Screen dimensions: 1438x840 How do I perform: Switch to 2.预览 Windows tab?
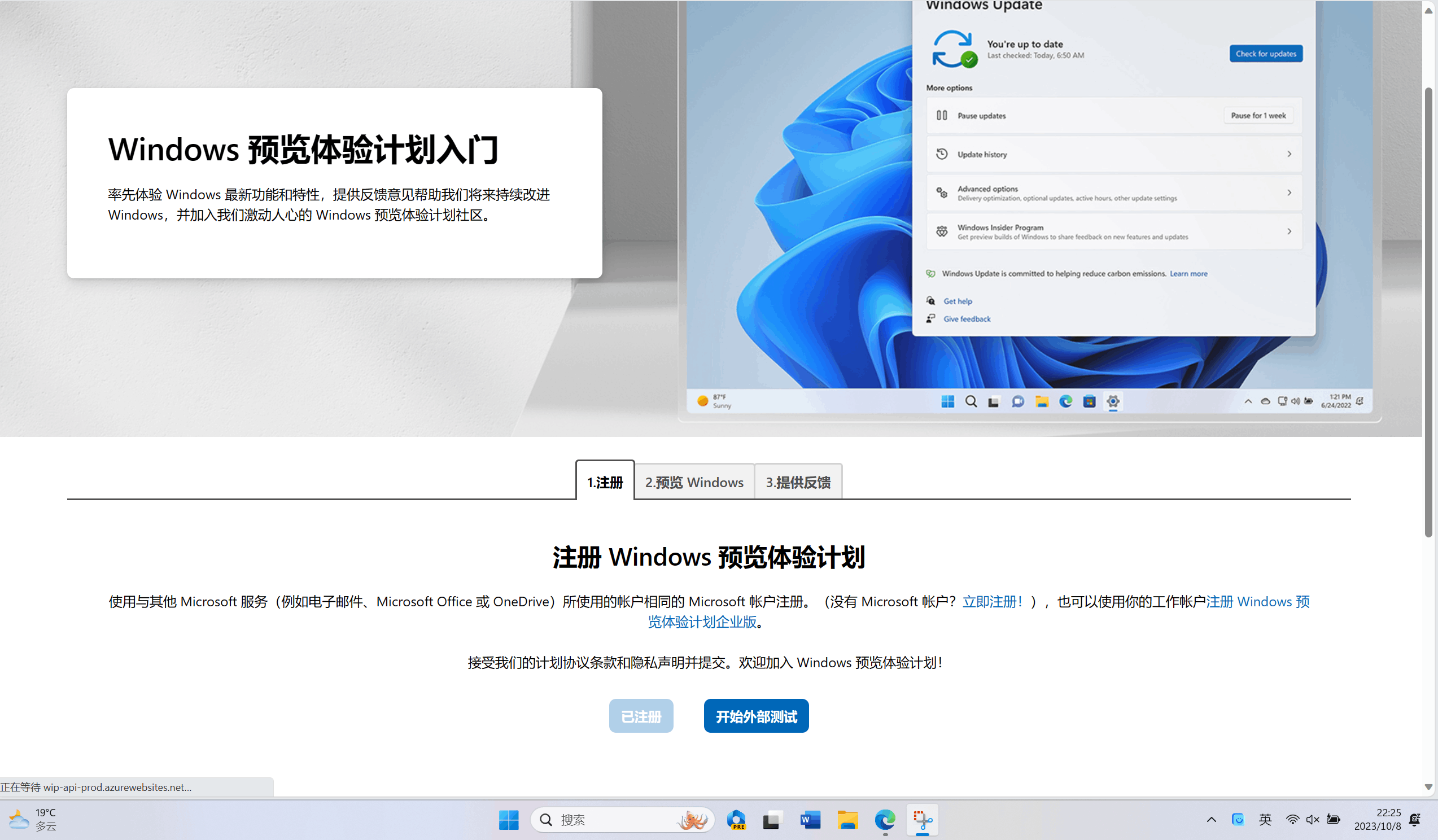click(694, 482)
